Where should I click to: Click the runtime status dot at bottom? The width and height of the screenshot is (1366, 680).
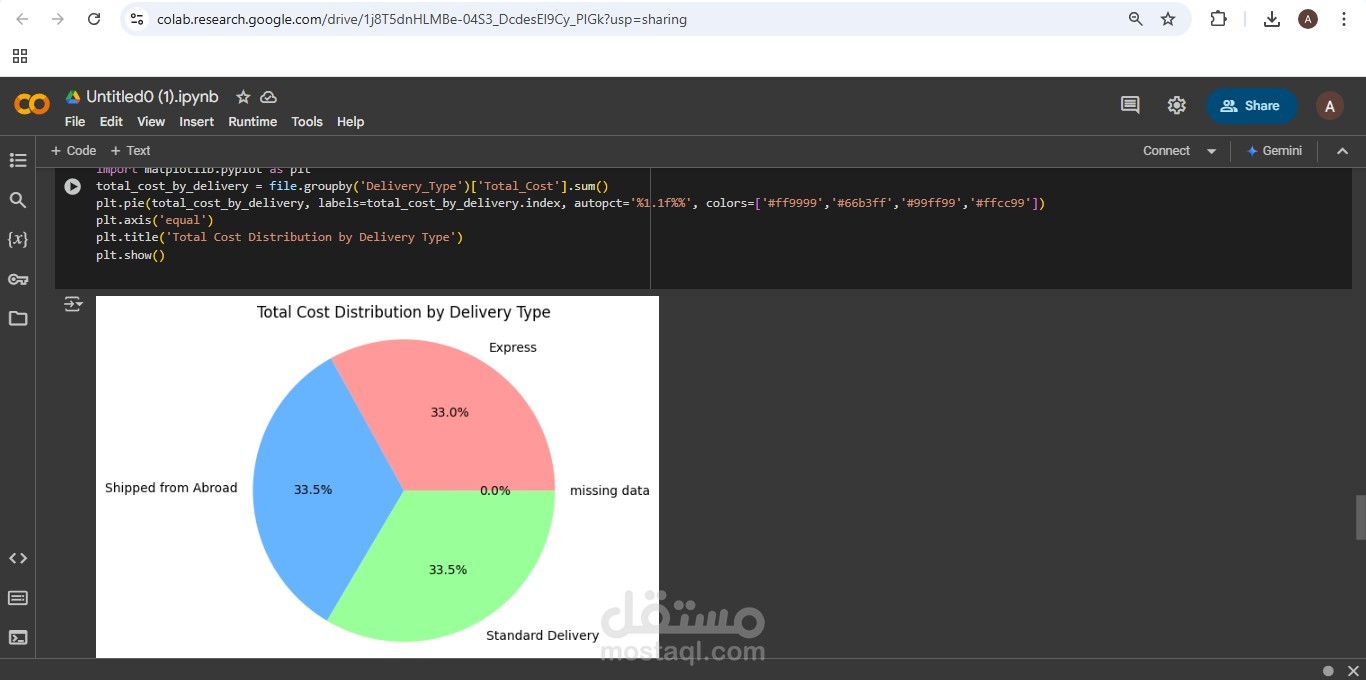[1328, 670]
